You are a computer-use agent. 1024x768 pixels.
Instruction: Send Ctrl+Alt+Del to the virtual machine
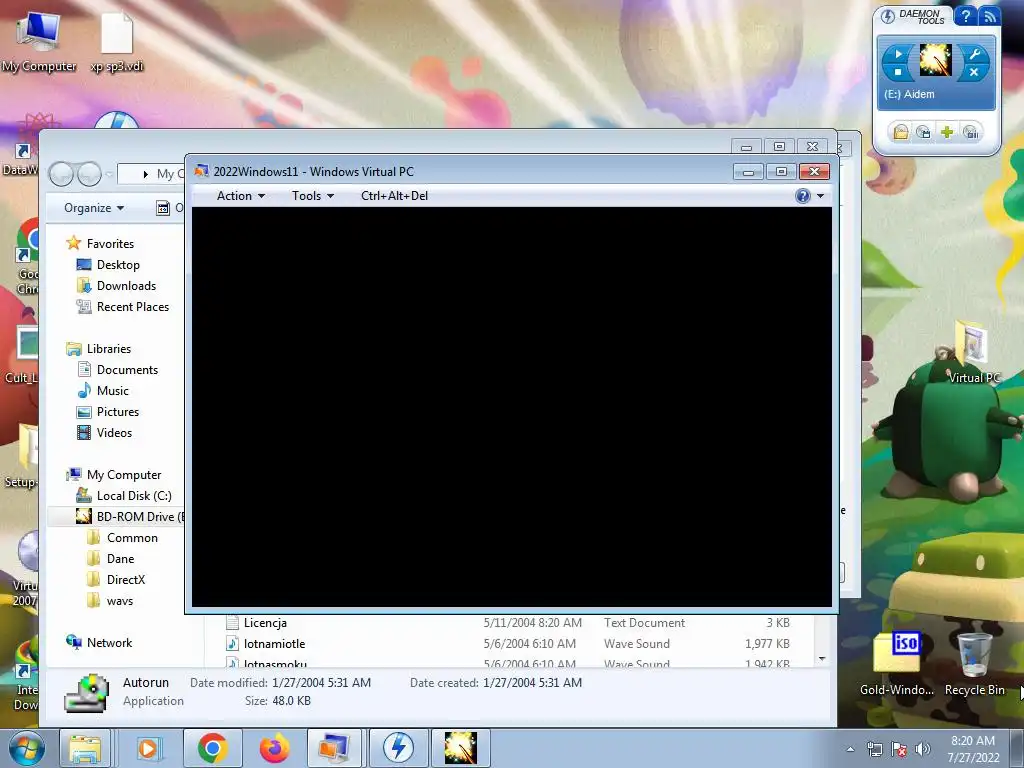point(394,196)
